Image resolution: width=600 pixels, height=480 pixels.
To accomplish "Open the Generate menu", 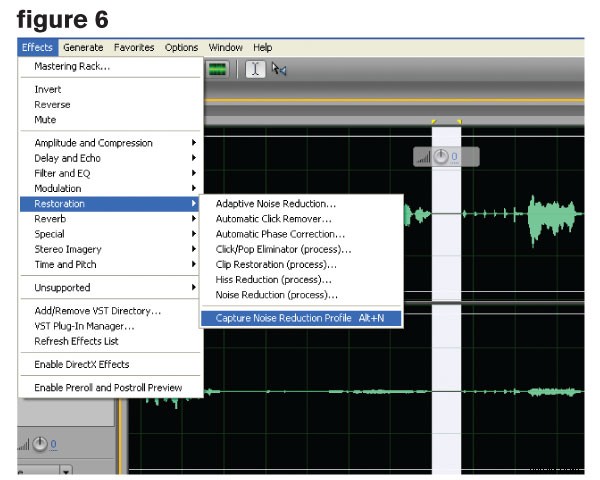I will tap(83, 47).
